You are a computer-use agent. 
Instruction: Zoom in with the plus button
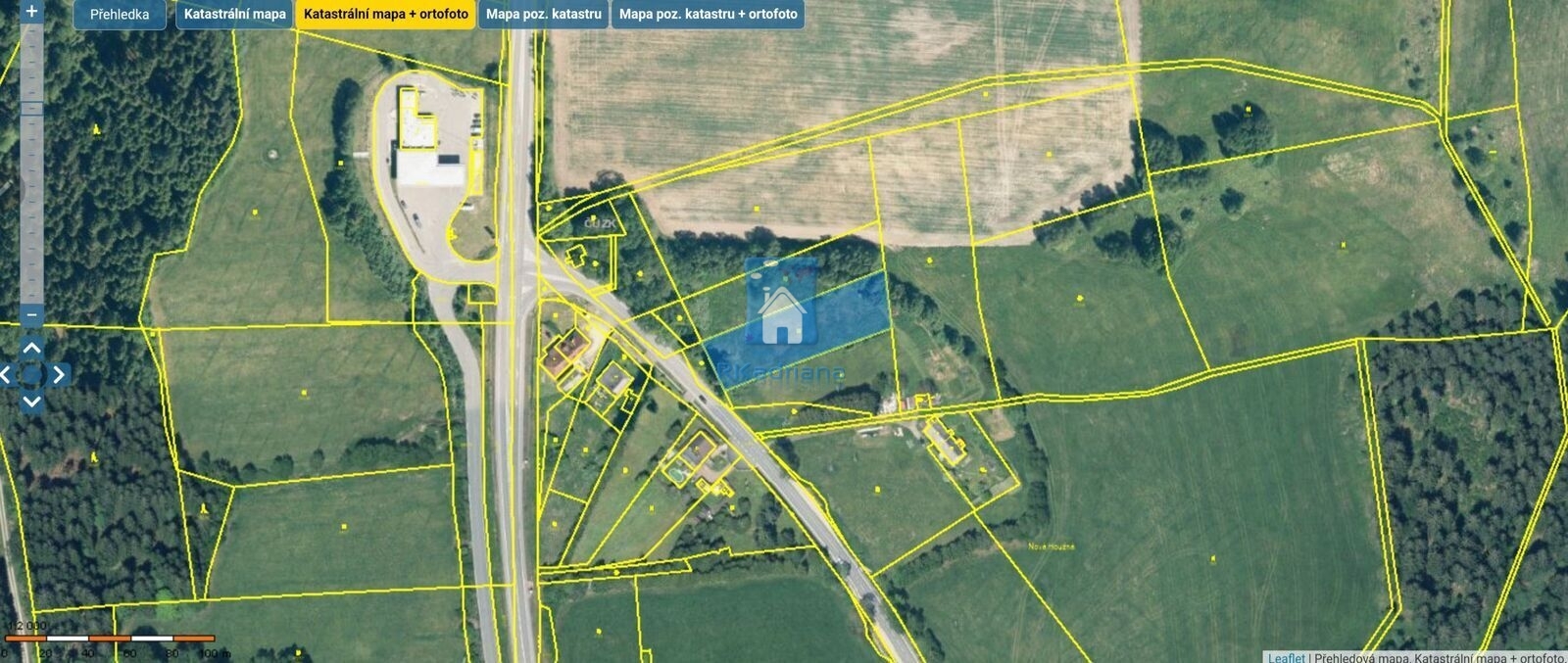tap(31, 12)
